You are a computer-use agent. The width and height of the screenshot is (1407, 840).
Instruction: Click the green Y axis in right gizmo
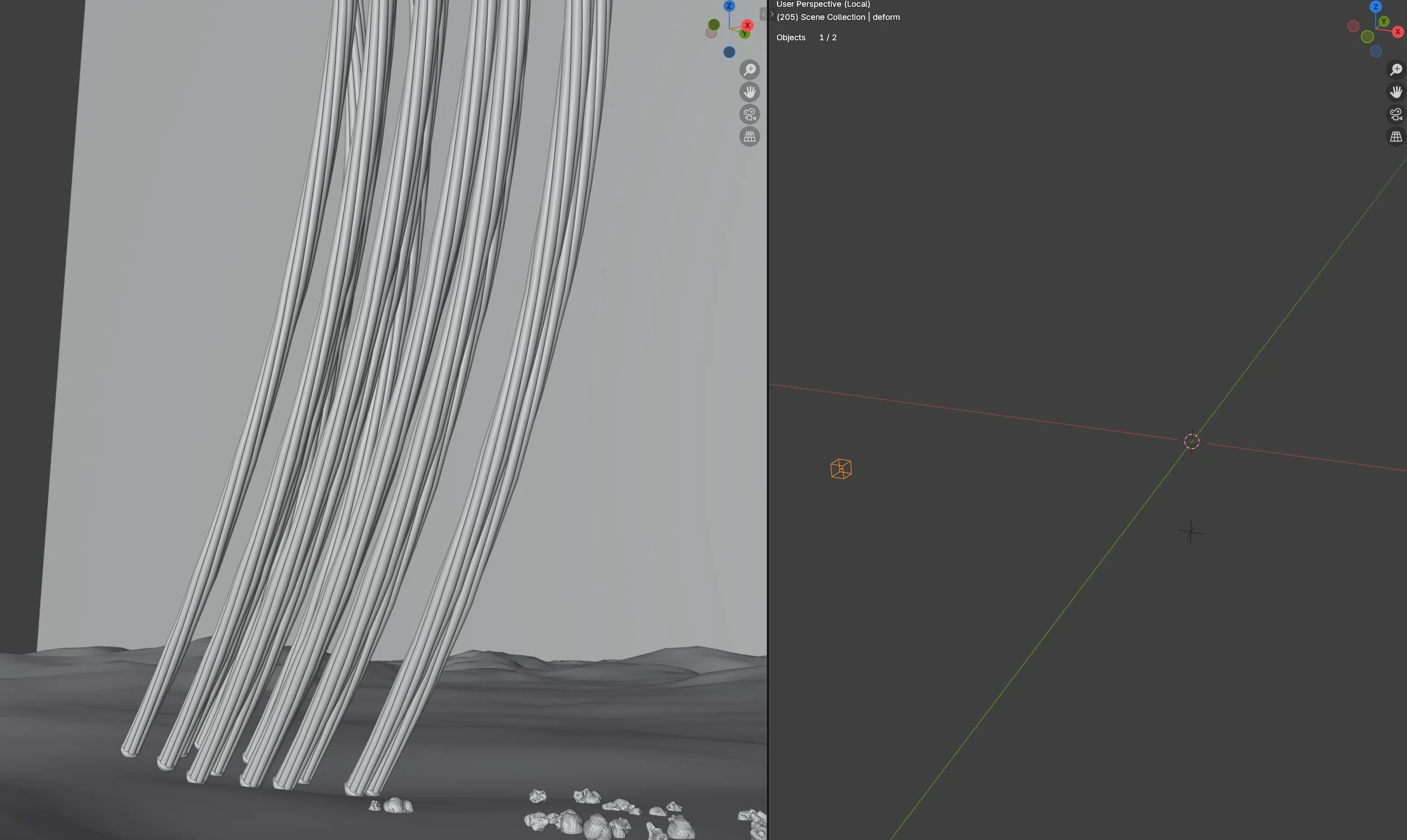[x=1384, y=21]
